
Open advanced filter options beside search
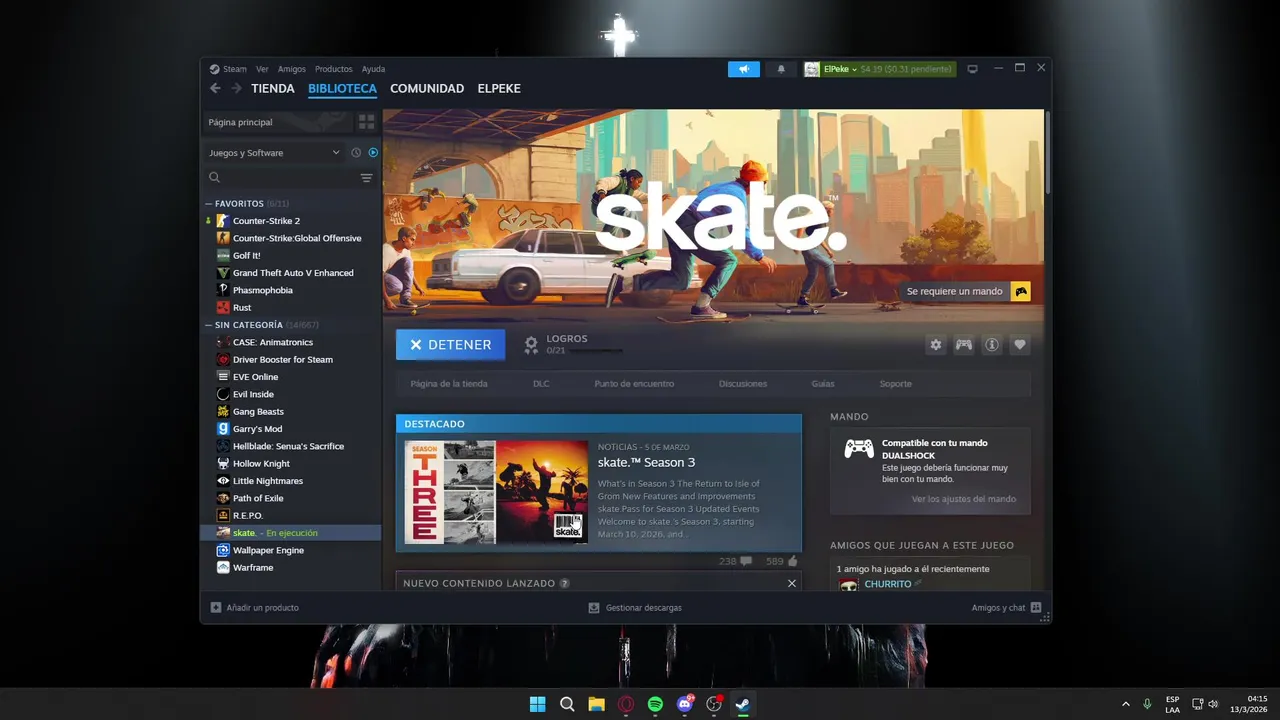(x=367, y=178)
